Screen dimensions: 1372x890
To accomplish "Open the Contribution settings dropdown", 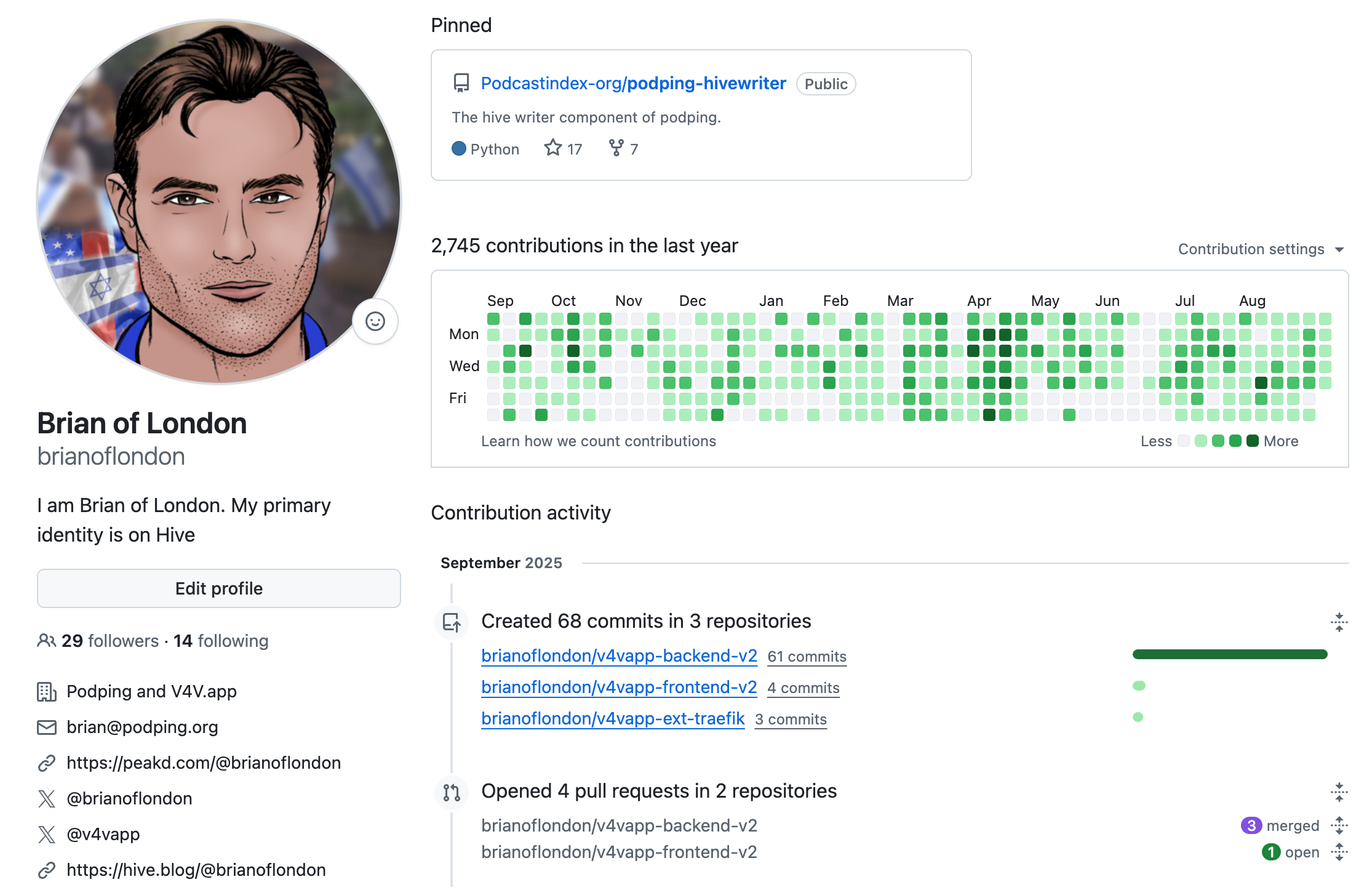I will point(1261,249).
